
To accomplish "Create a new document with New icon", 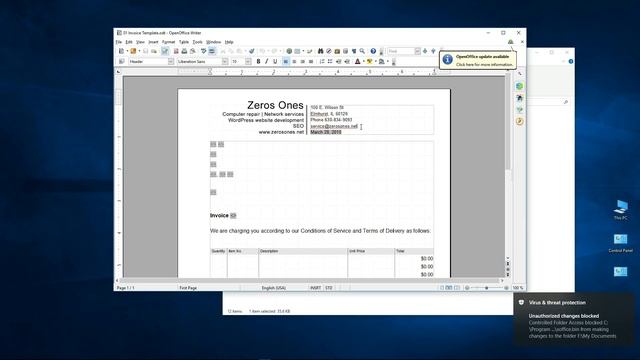I will pos(121,51).
